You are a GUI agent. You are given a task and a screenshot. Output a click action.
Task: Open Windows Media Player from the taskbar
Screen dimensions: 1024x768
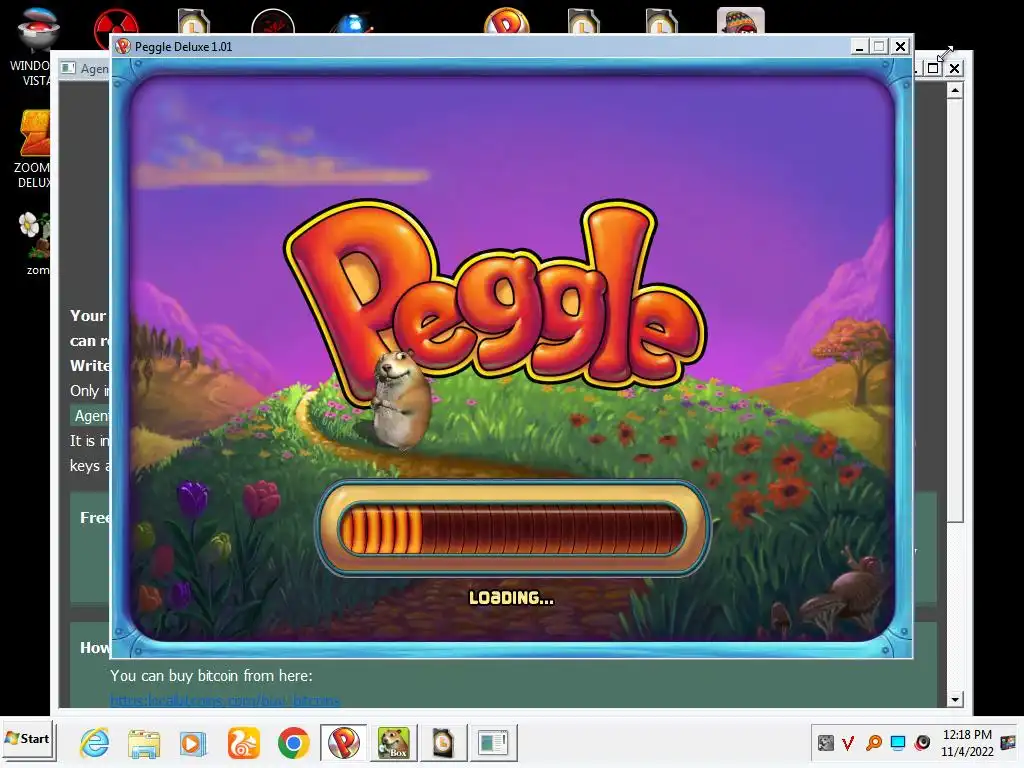pyautogui.click(x=193, y=743)
